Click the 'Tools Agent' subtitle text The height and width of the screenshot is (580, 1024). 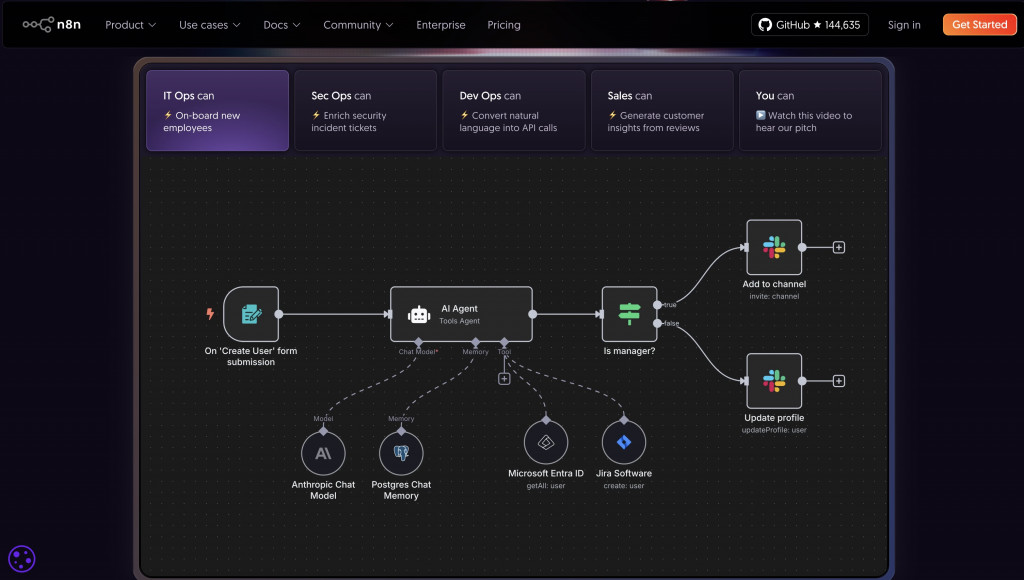click(460, 321)
